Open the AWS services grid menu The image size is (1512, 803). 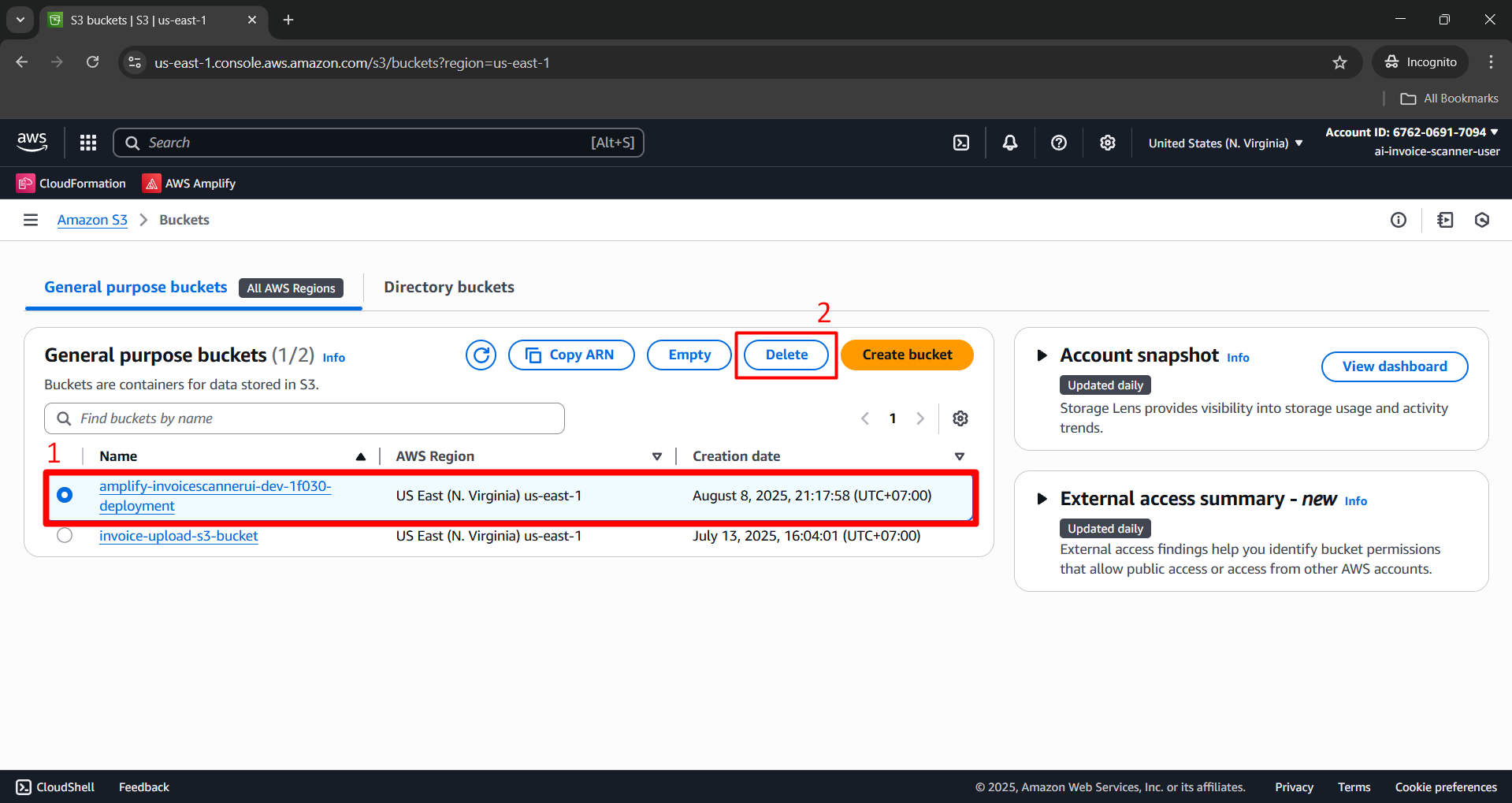pos(88,143)
